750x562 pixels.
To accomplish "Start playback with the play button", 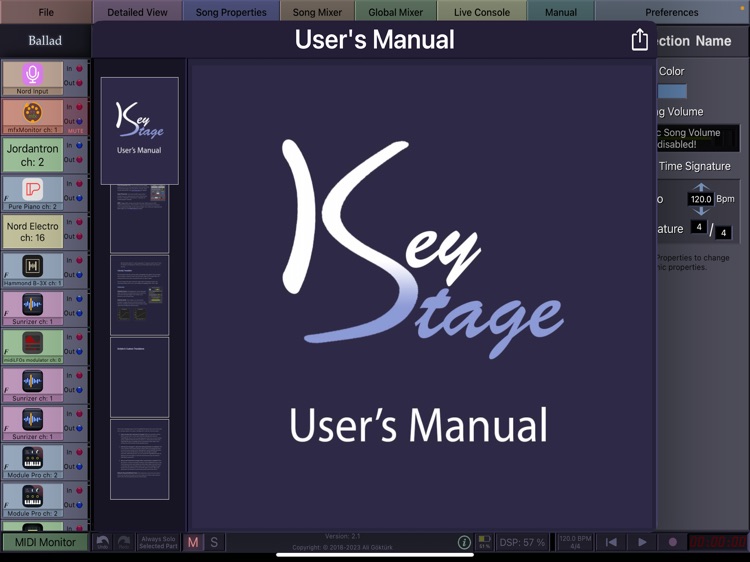I will pyautogui.click(x=641, y=542).
